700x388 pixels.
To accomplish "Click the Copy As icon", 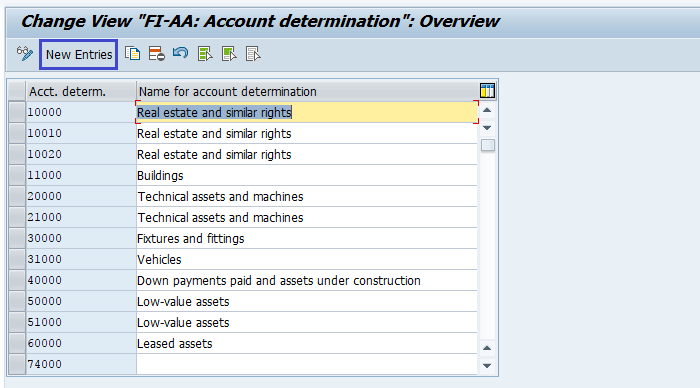I will point(133,54).
